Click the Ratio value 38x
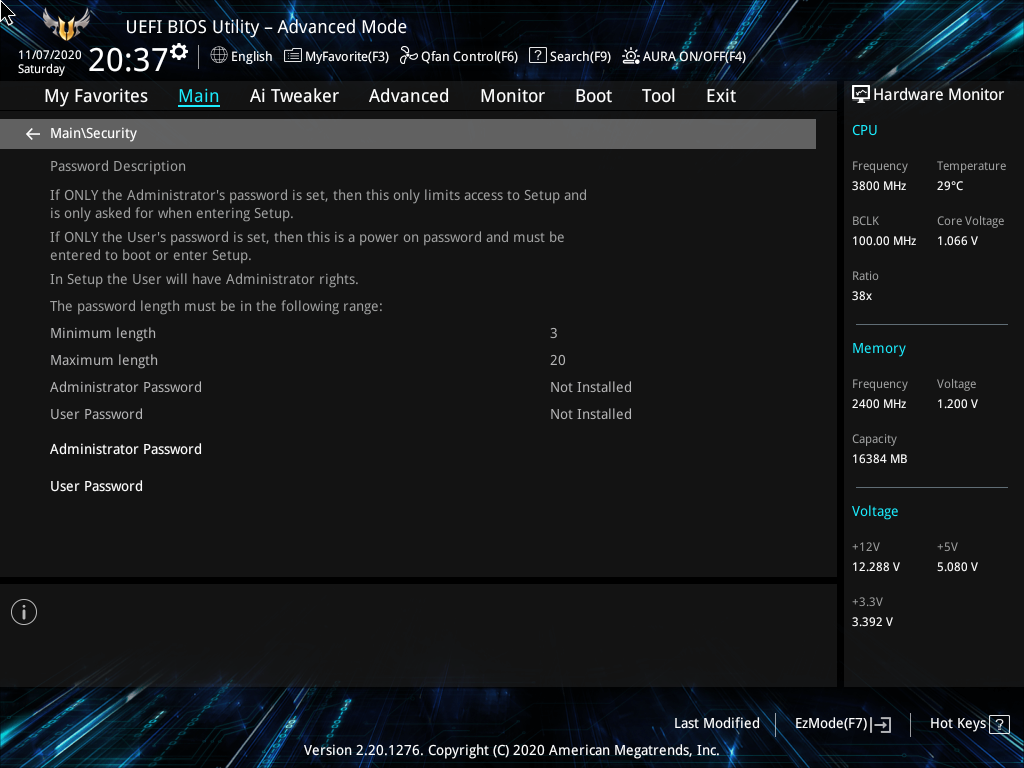 click(x=862, y=296)
